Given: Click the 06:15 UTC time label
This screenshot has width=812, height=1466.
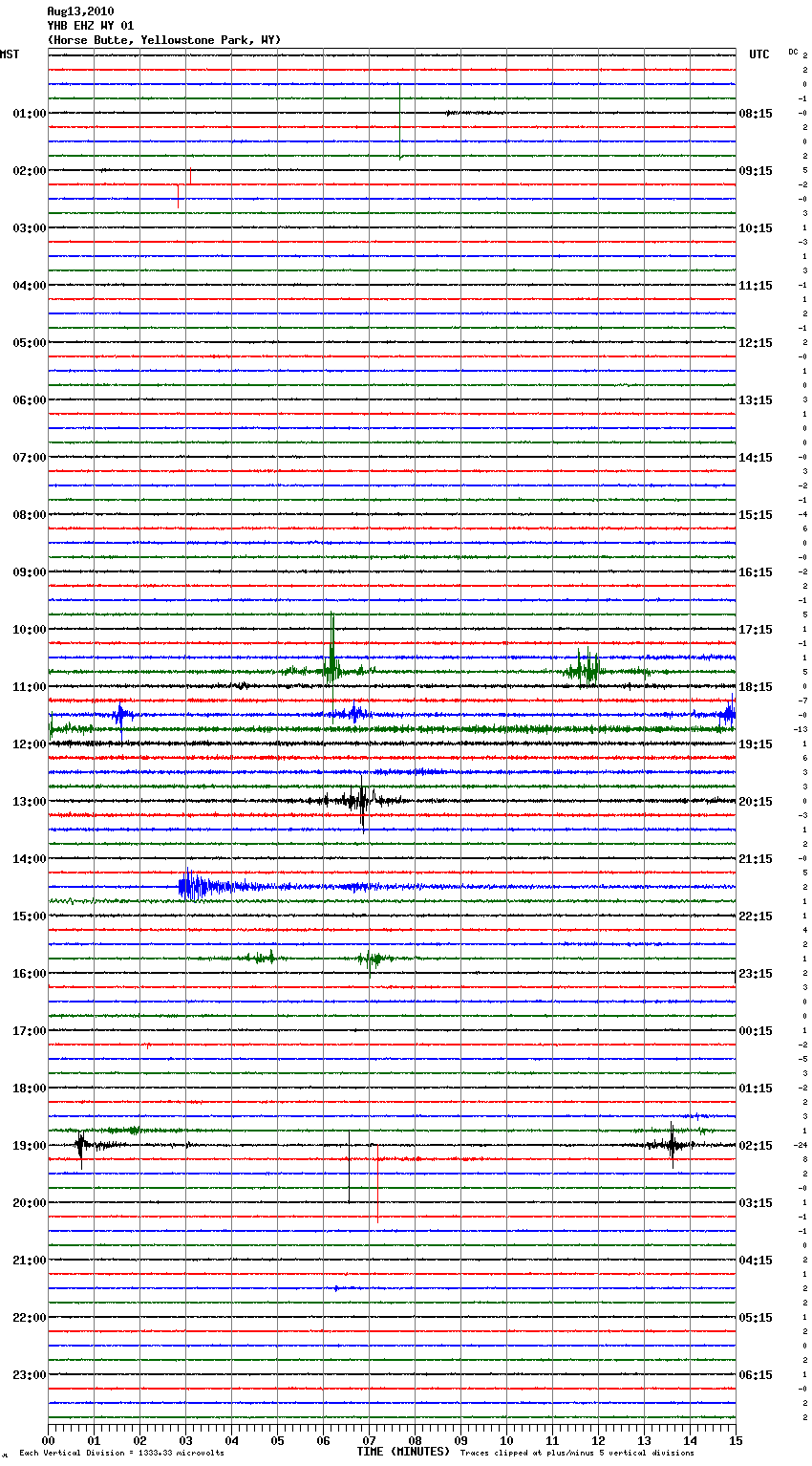Looking at the screenshot, I should click(x=756, y=1375).
